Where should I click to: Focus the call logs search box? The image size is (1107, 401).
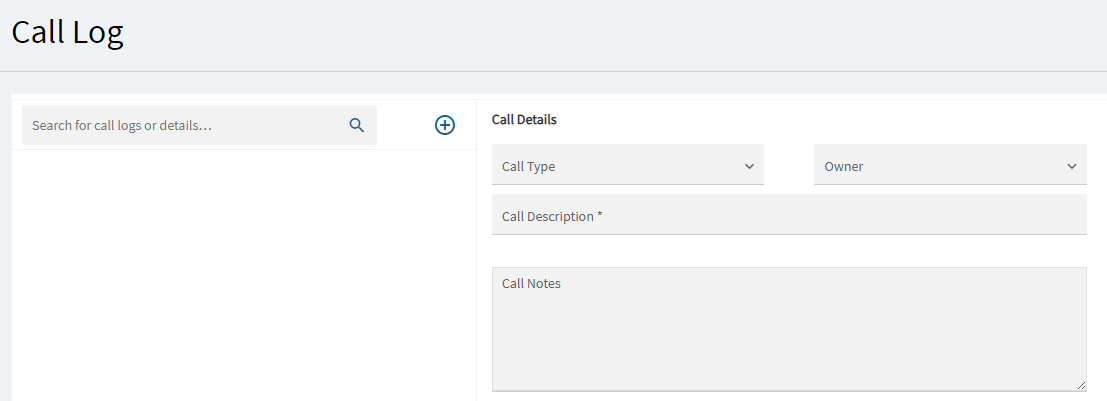pyautogui.click(x=185, y=125)
